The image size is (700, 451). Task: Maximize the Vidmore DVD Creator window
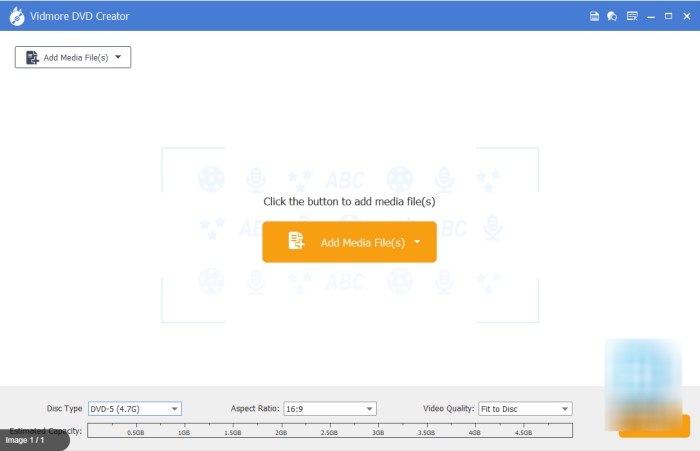pyautogui.click(x=668, y=16)
